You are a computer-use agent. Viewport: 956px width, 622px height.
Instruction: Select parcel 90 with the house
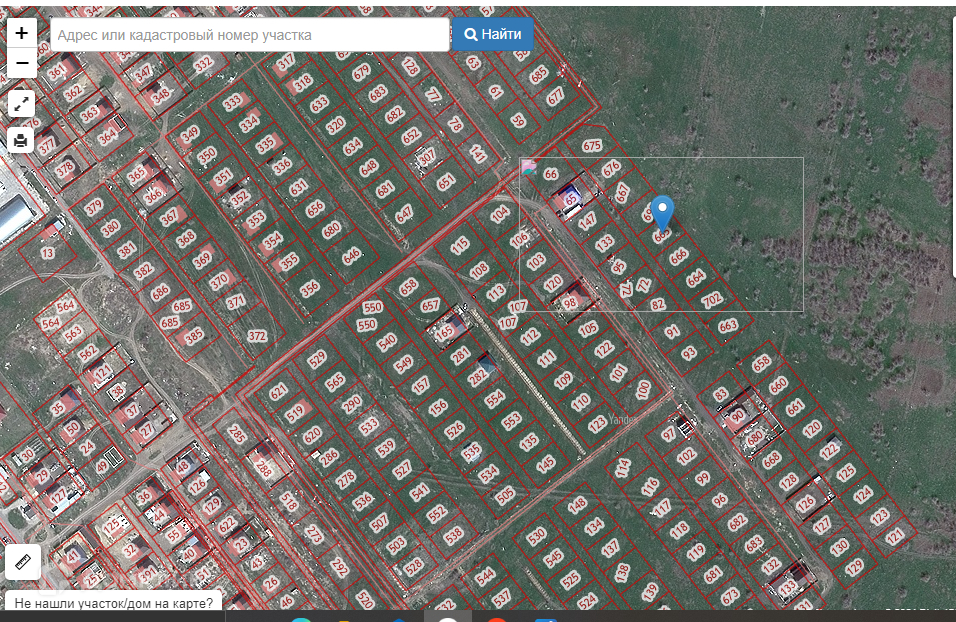[737, 416]
